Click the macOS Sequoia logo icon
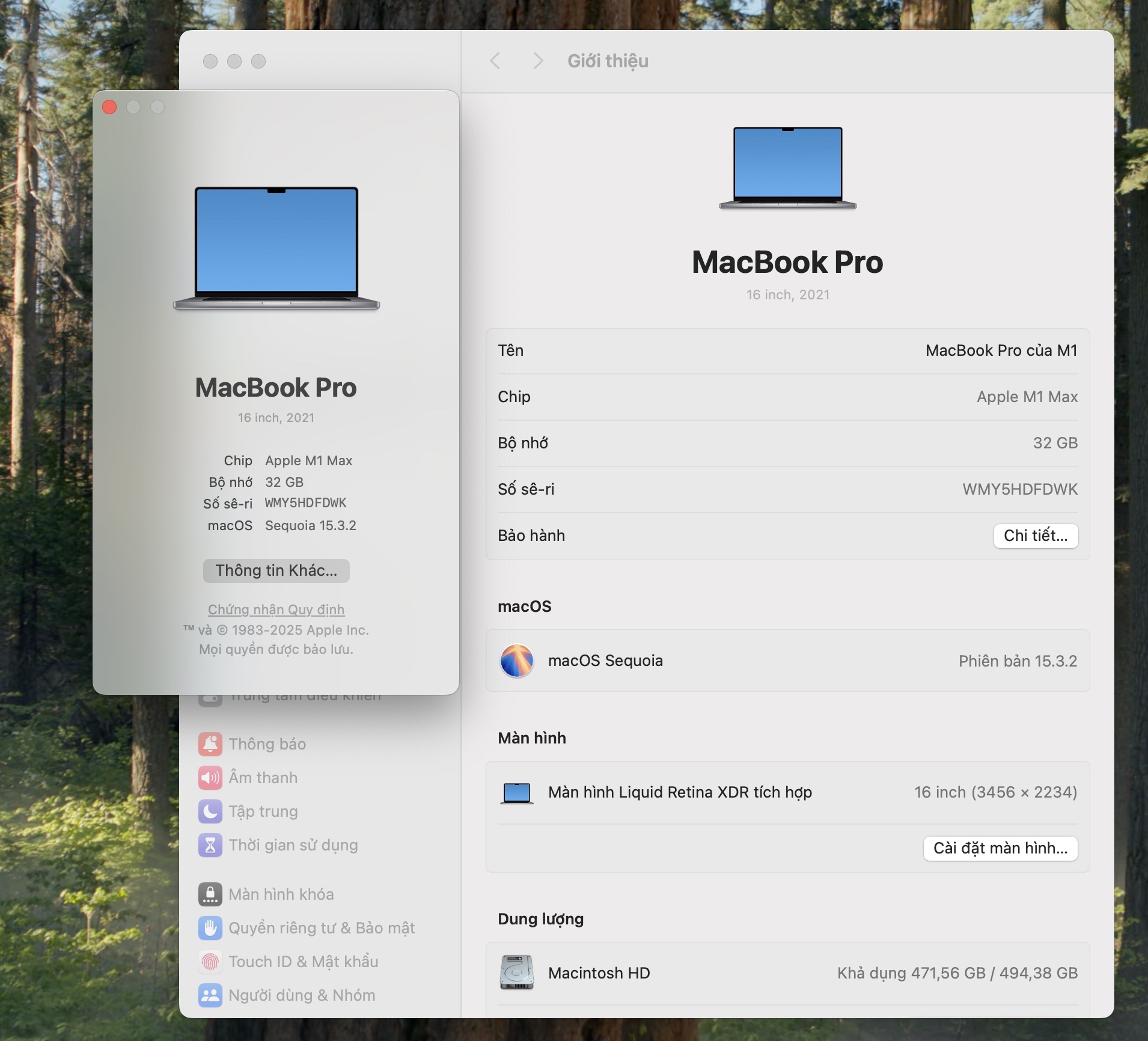Viewport: 1148px width, 1041px height. [x=517, y=661]
